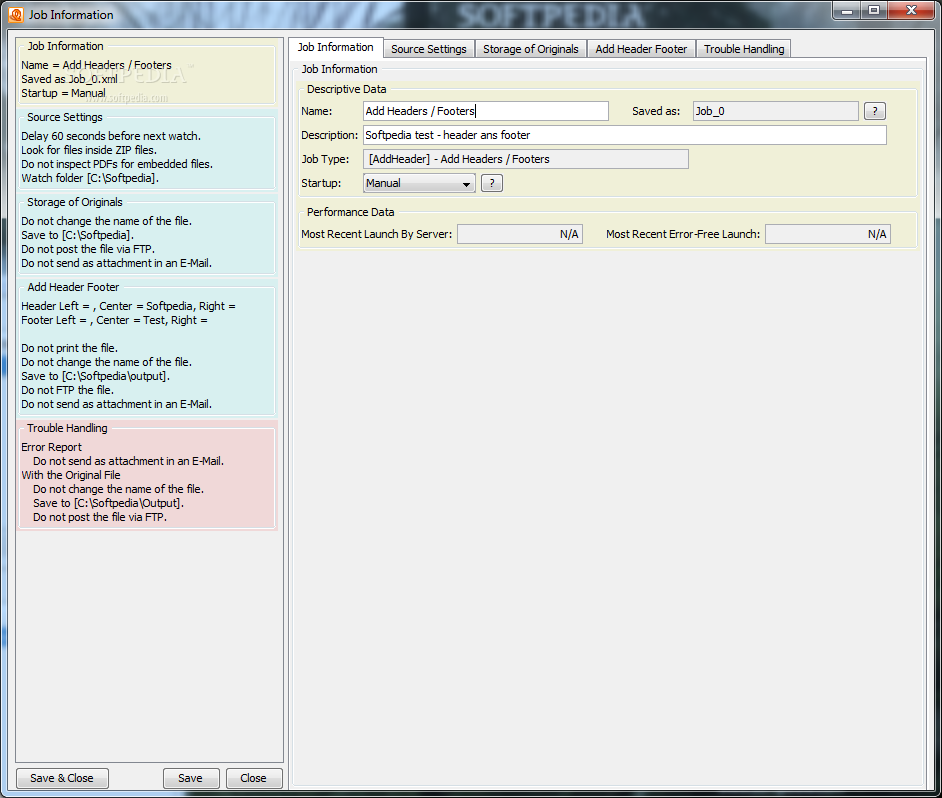Click the Most Recent Error-Free Launch field
The width and height of the screenshot is (942, 798).
(828, 234)
